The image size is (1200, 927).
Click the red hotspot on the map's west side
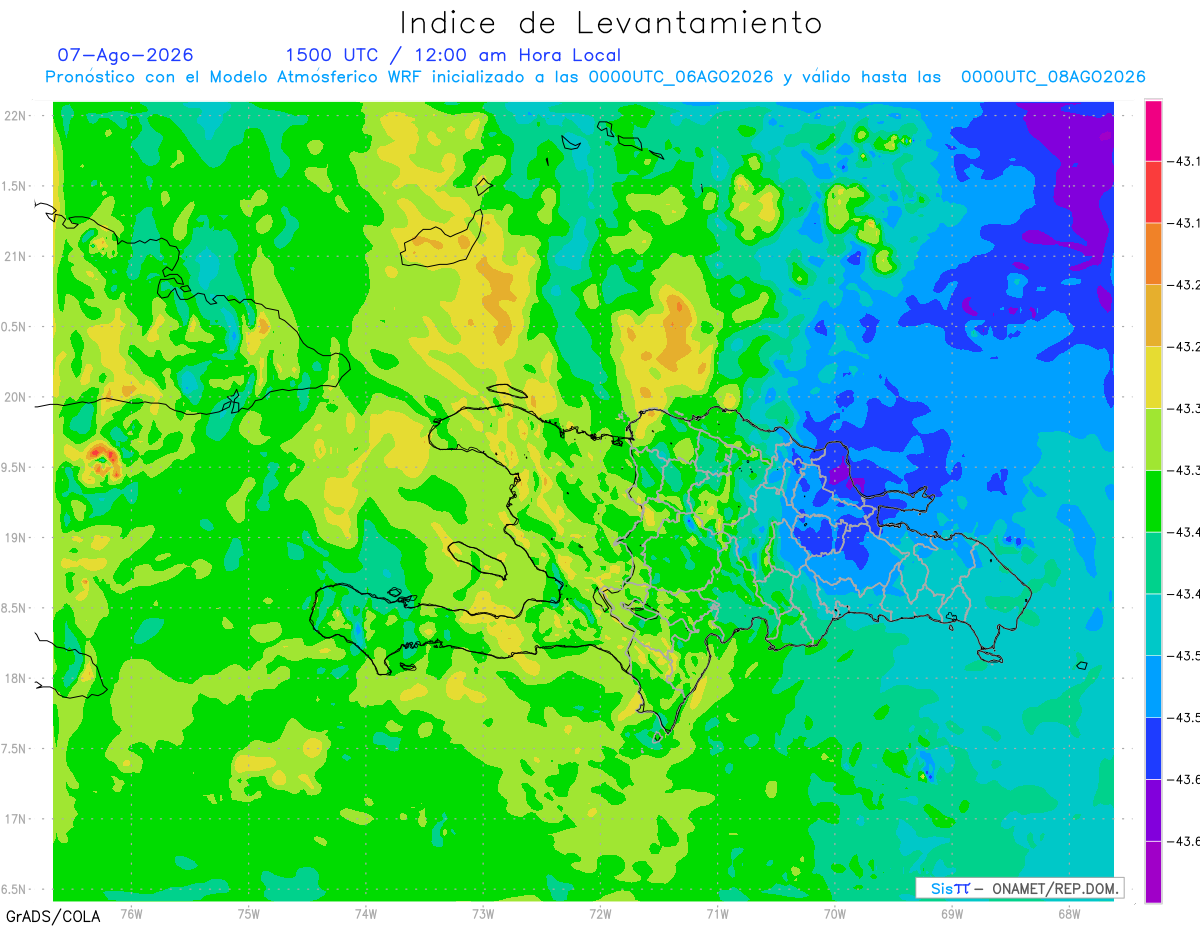point(103,459)
